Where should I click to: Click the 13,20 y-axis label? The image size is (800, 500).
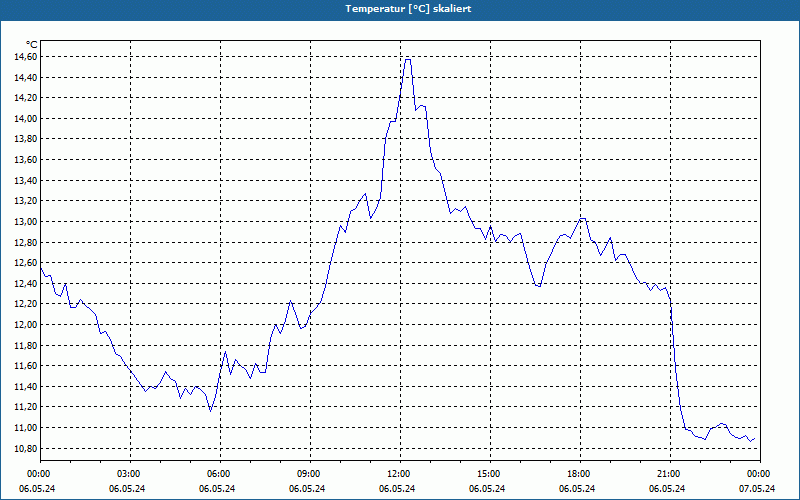(26, 201)
